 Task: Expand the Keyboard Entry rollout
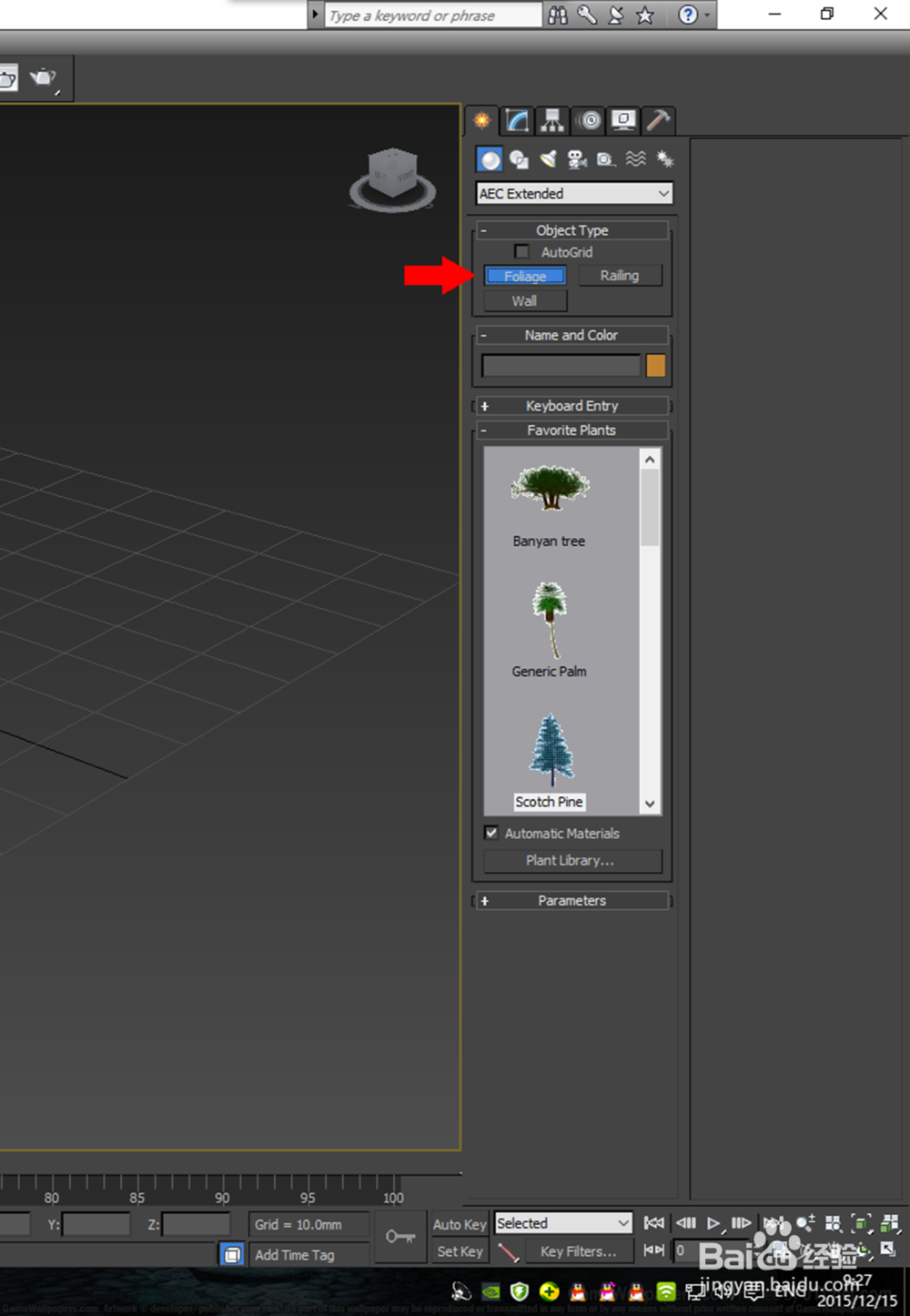(x=571, y=406)
